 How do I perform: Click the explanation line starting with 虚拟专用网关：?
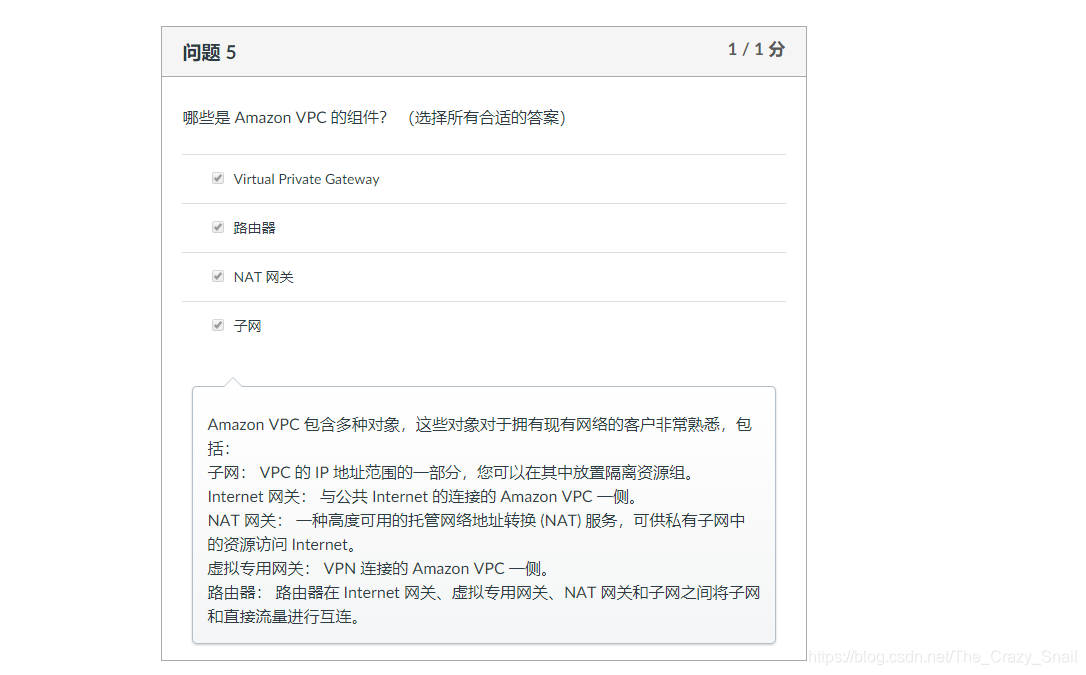[380, 568]
